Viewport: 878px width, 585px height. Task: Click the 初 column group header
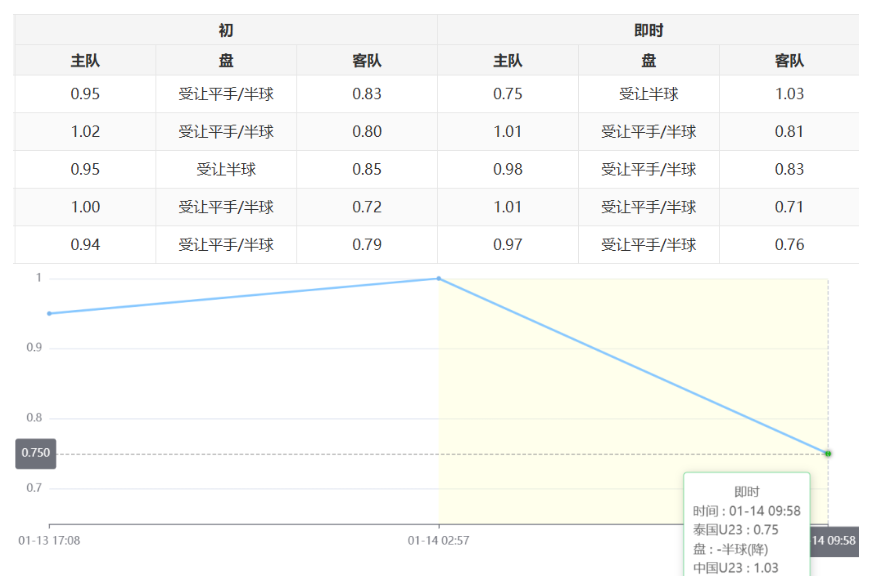226,30
